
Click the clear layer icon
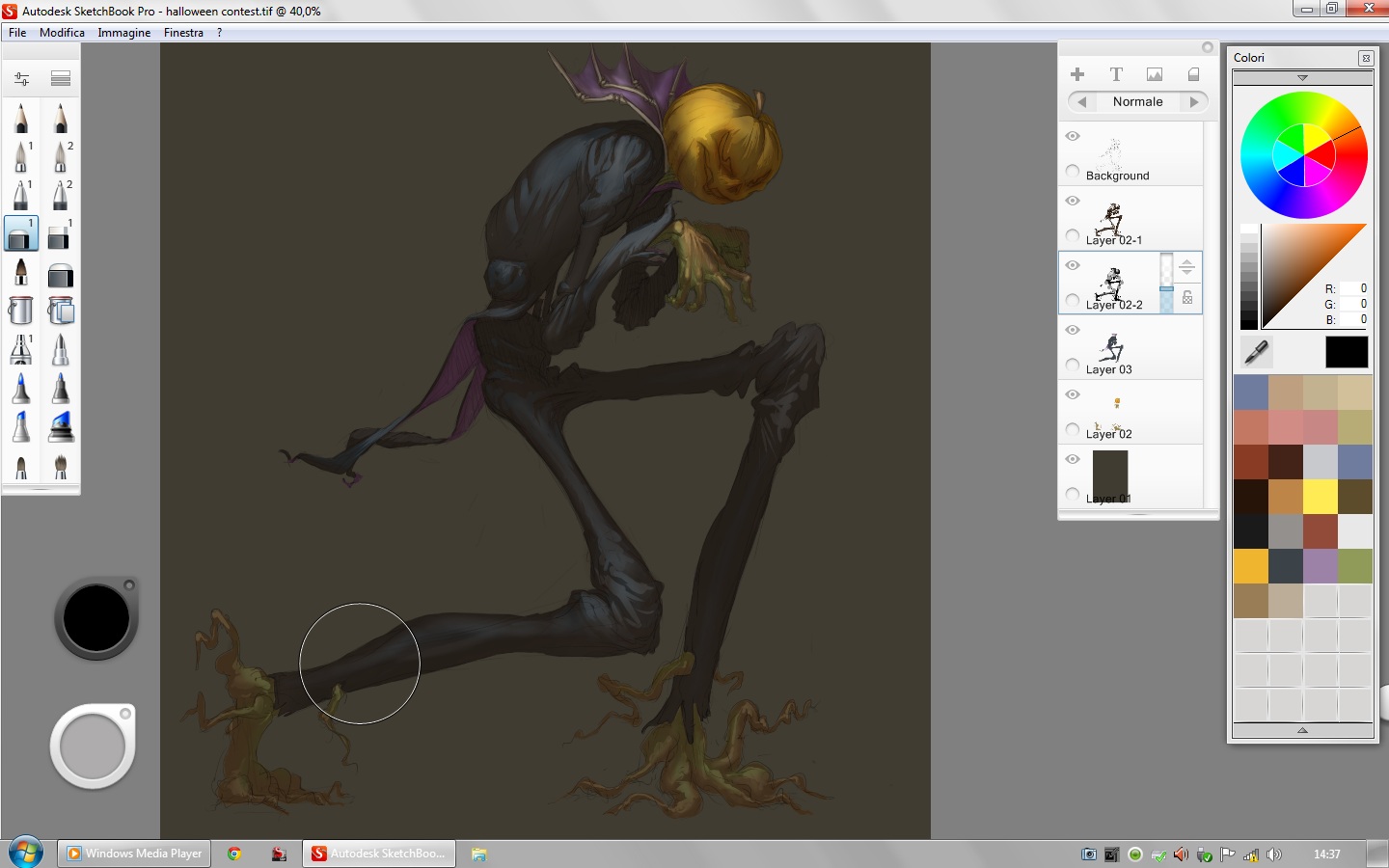pos(1193,74)
